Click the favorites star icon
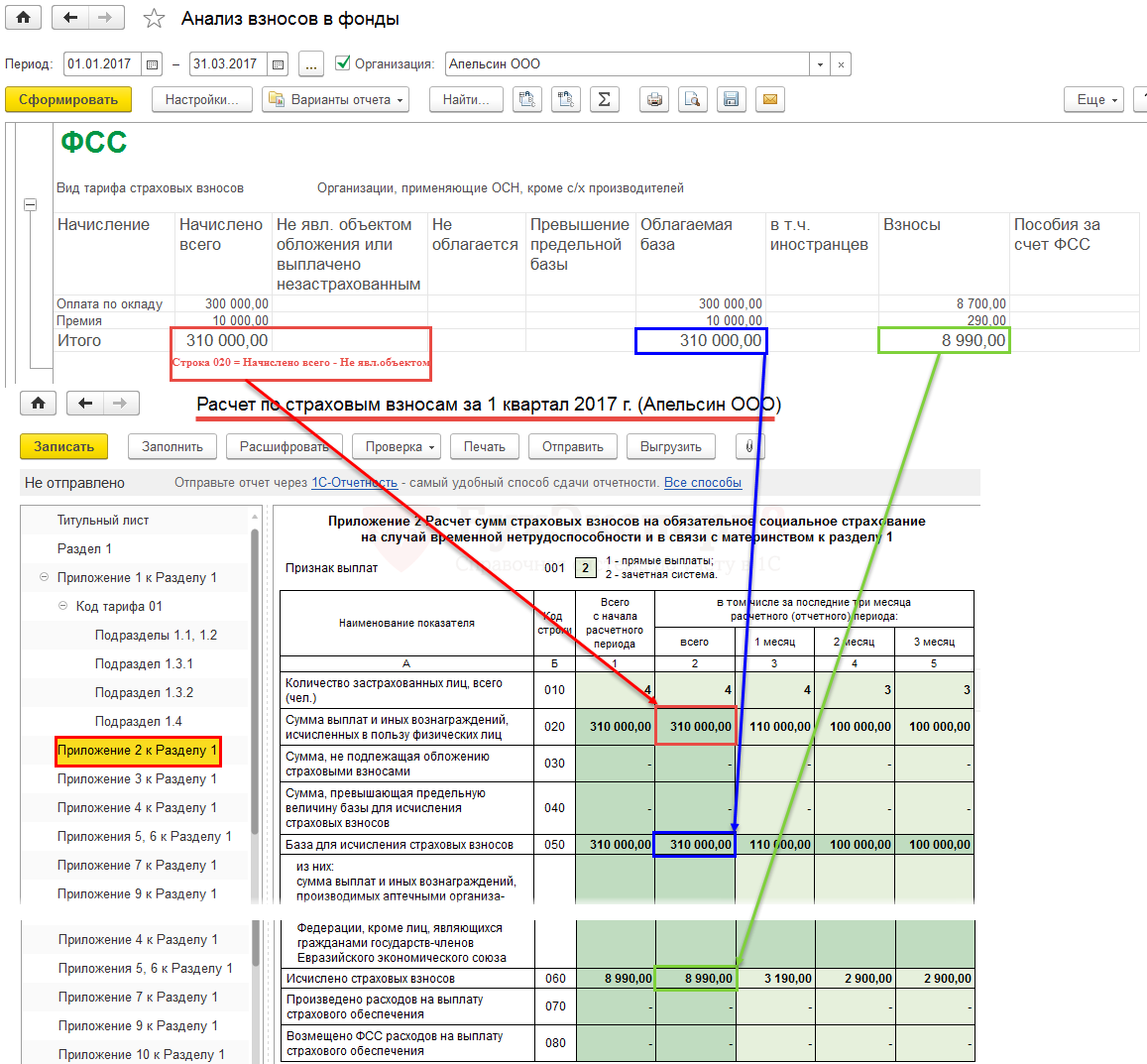1147x1064 pixels. (x=154, y=19)
